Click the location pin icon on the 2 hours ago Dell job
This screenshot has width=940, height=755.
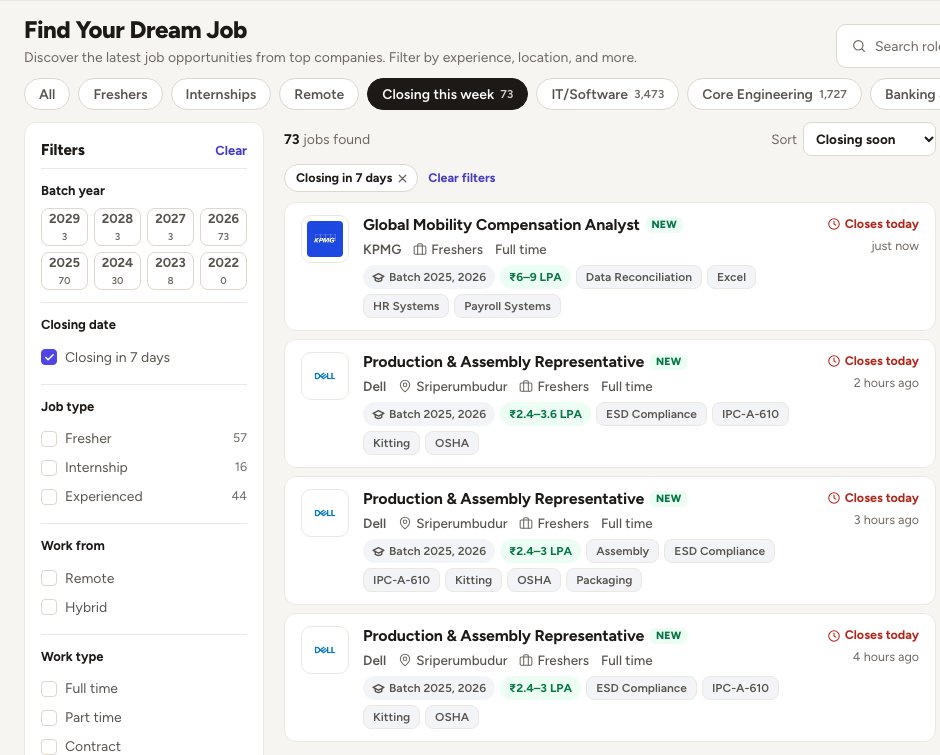[x=405, y=386]
